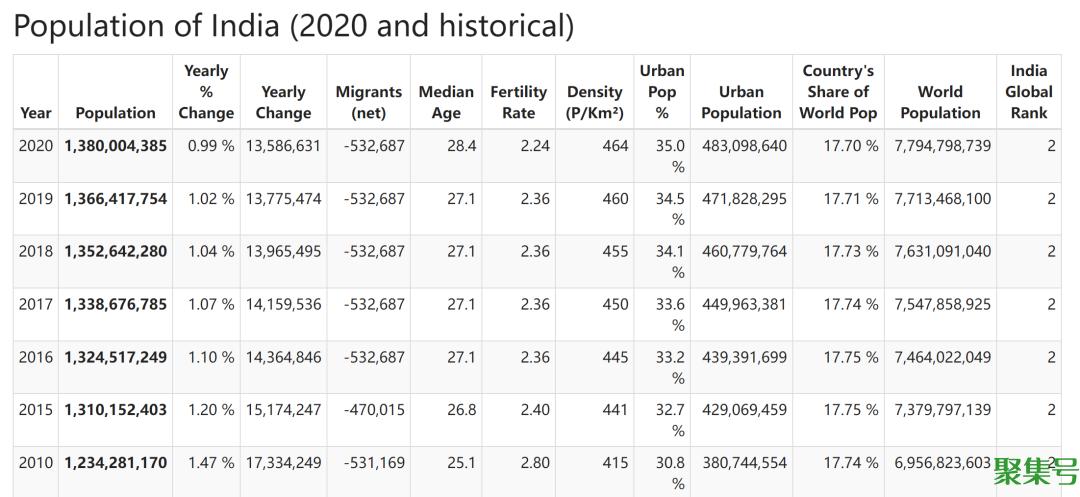Click Country's Share of World Pop header
Viewport: 1080px width, 497px height.
tap(838, 92)
